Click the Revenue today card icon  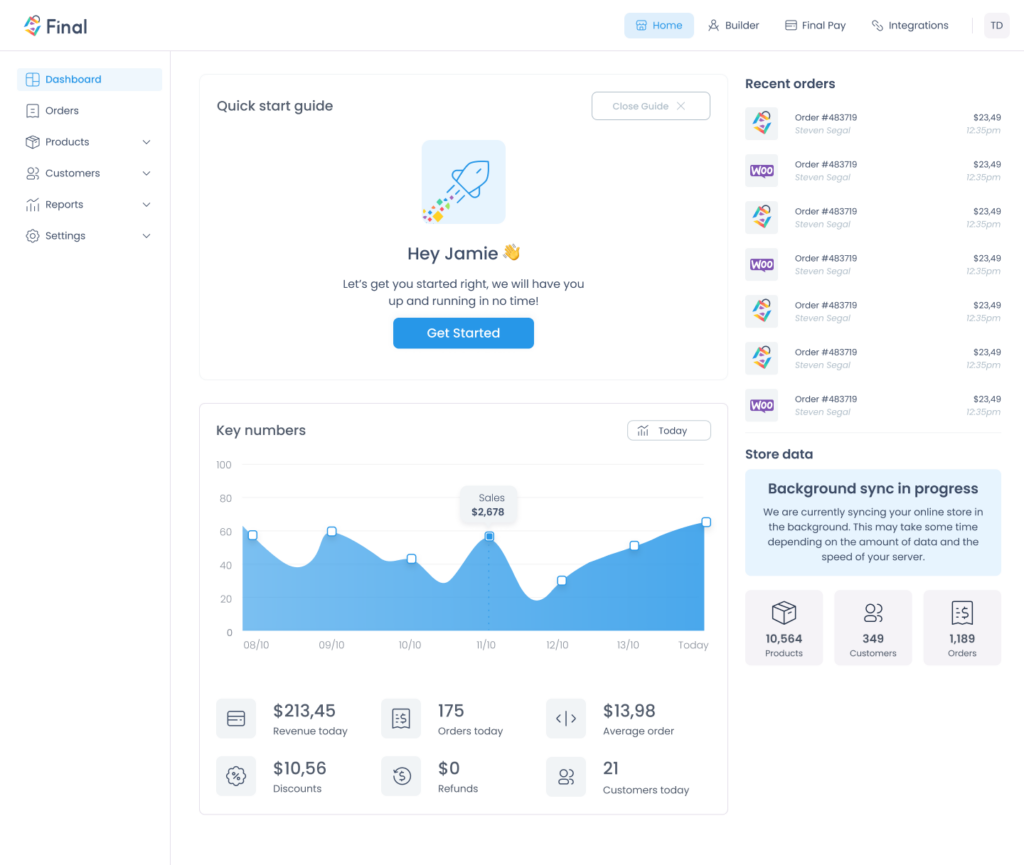coord(236,719)
